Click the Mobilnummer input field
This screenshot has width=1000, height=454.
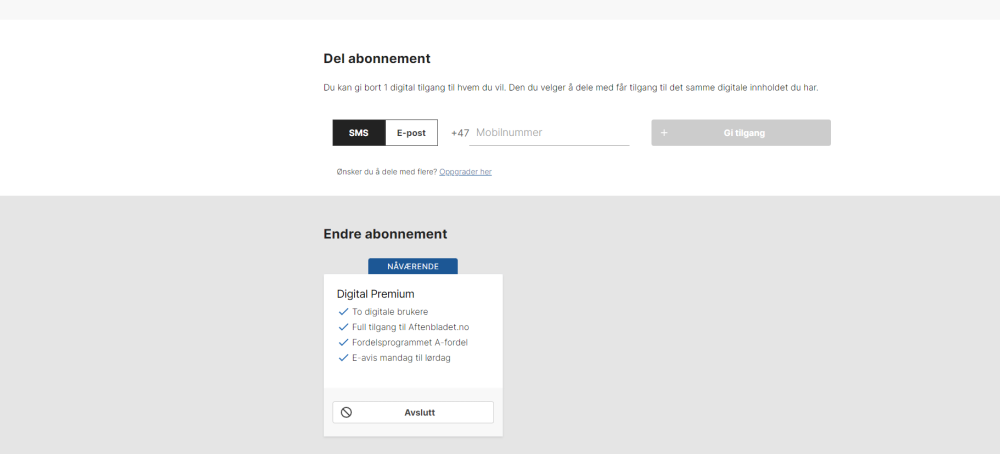point(549,133)
